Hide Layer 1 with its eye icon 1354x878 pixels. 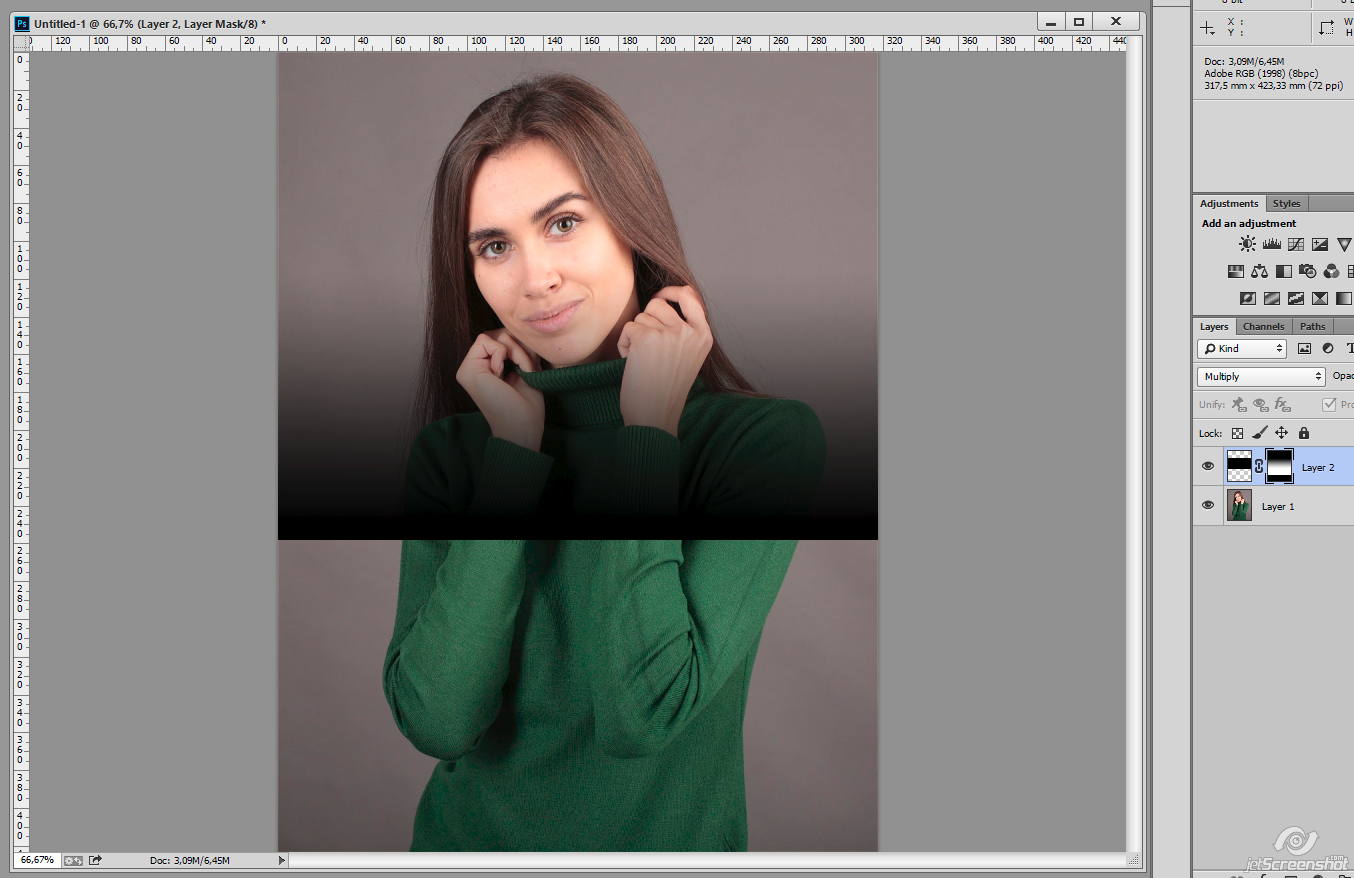pos(1208,506)
